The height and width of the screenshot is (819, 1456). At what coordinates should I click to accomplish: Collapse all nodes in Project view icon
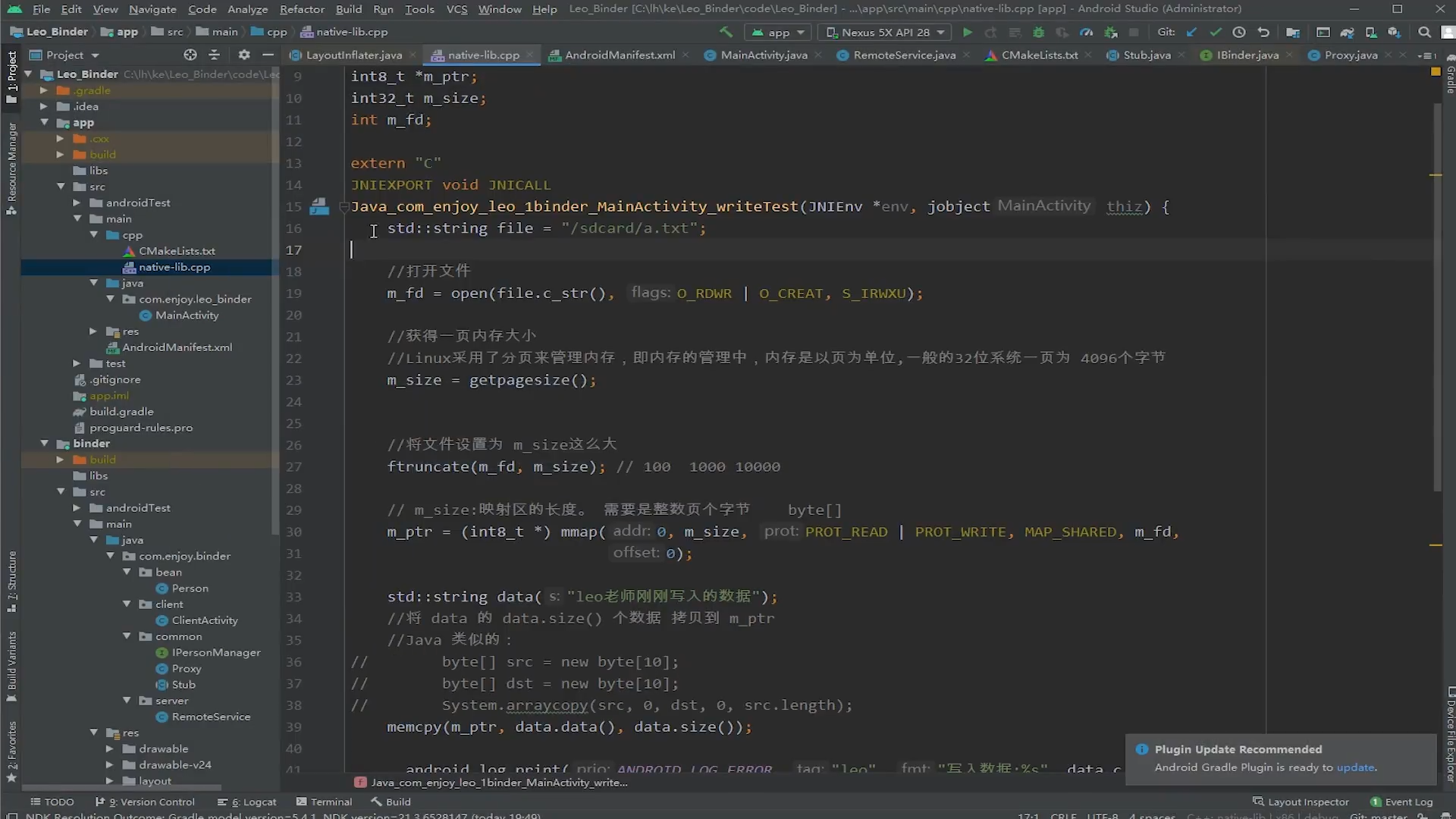pos(215,54)
